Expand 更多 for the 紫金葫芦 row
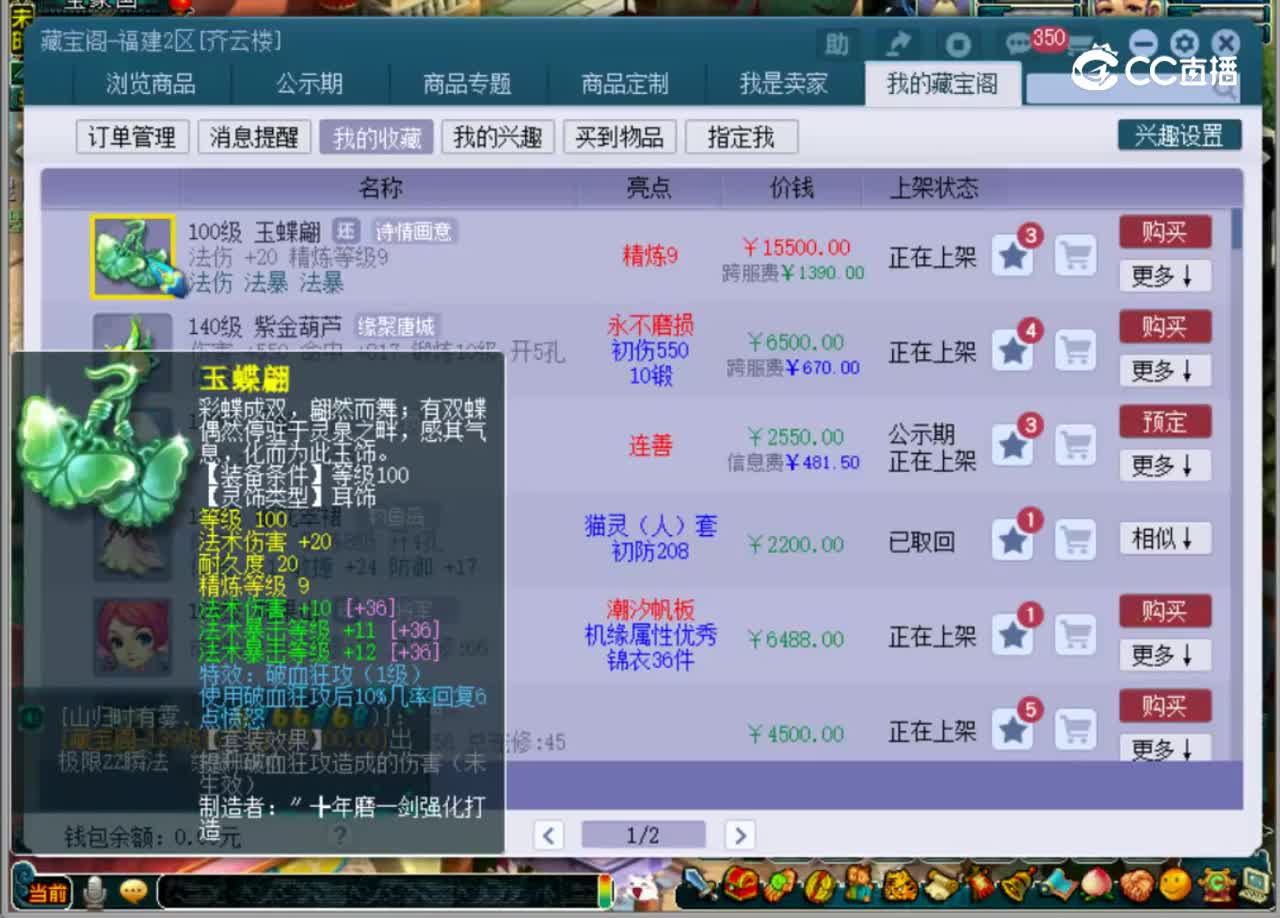 (x=1165, y=371)
